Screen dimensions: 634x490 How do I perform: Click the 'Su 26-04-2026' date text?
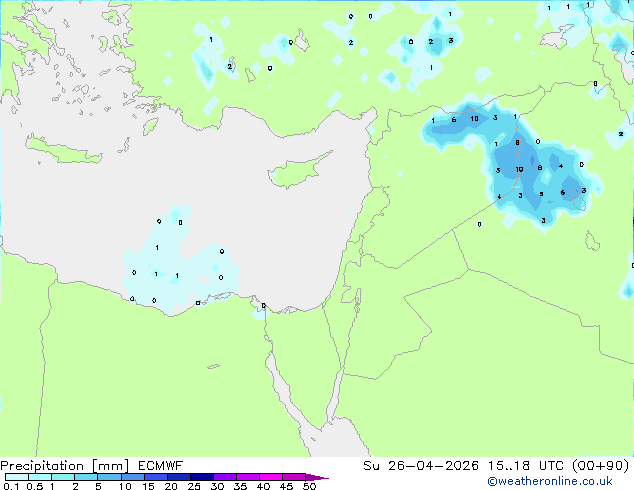point(421,466)
